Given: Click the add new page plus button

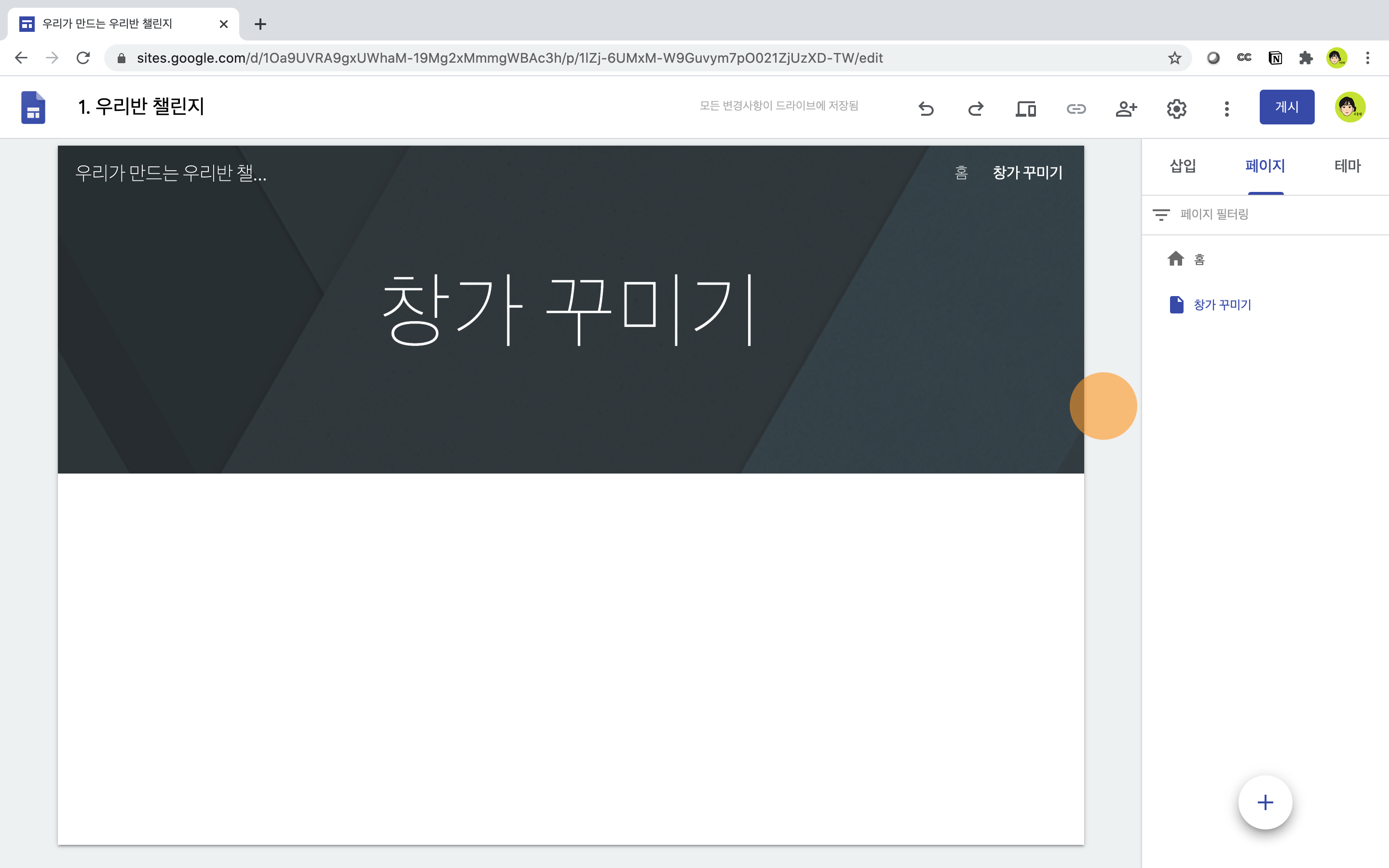Looking at the screenshot, I should click(1265, 802).
